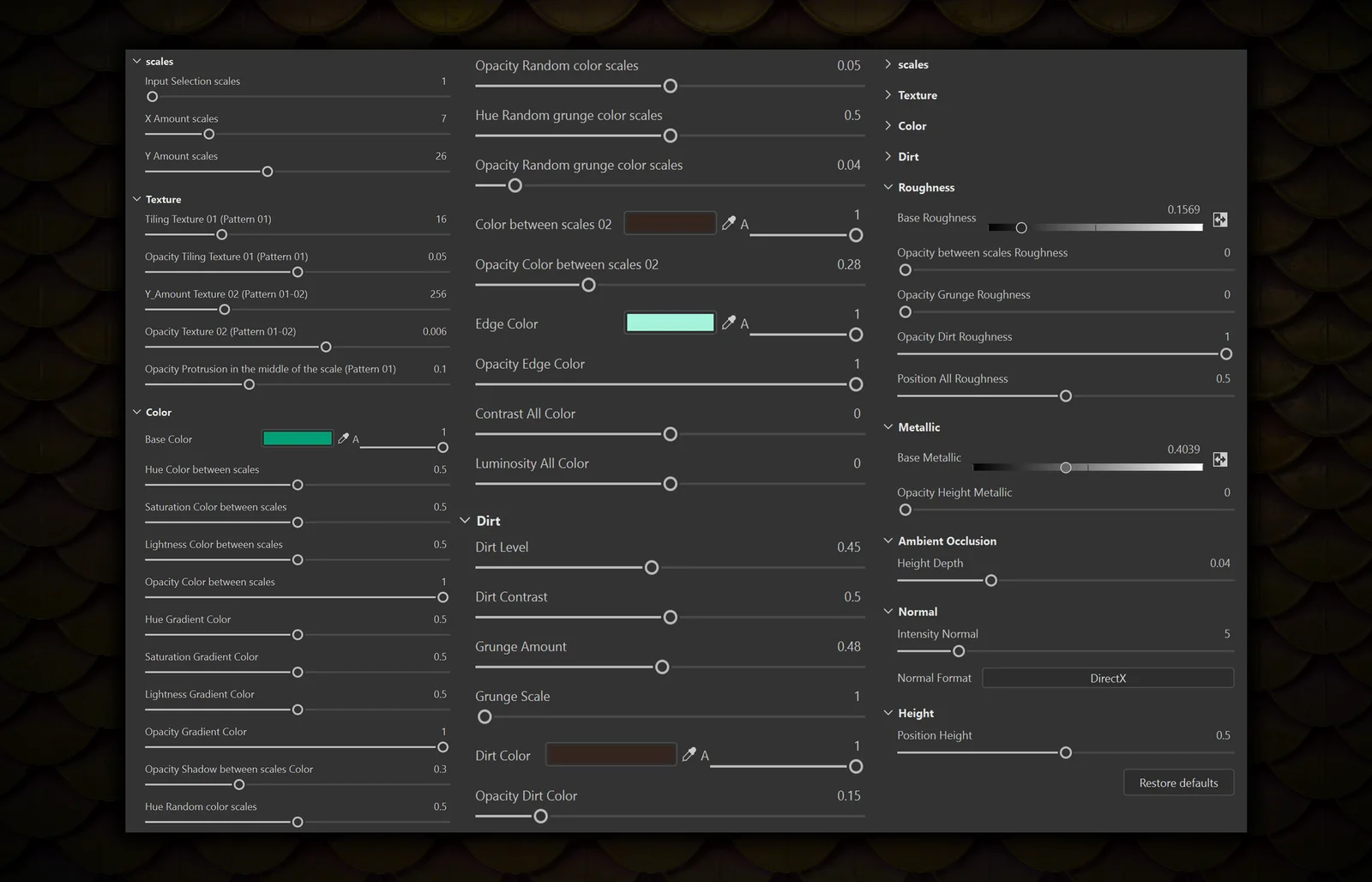
Task: Click the eyedropper for Color between scales 02
Action: pyautogui.click(x=728, y=223)
